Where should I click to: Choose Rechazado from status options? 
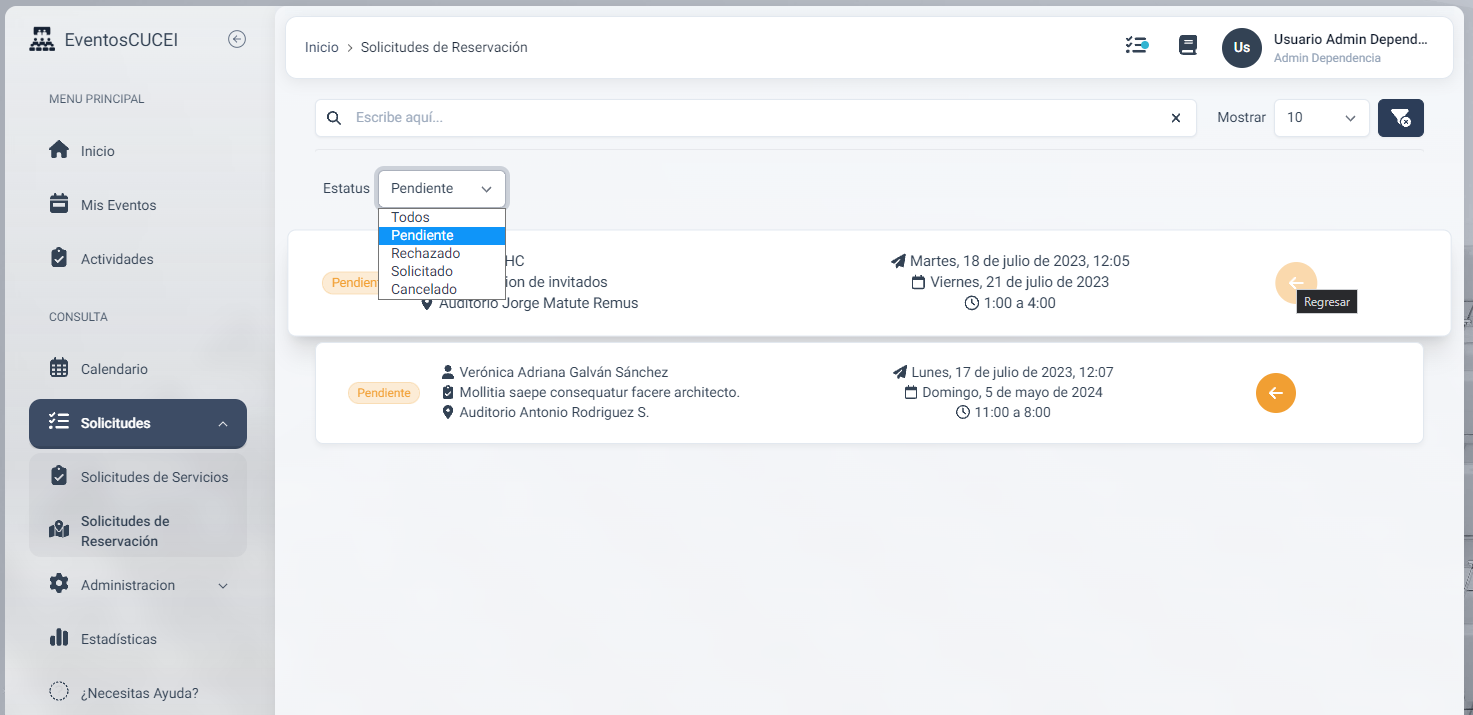(425, 253)
